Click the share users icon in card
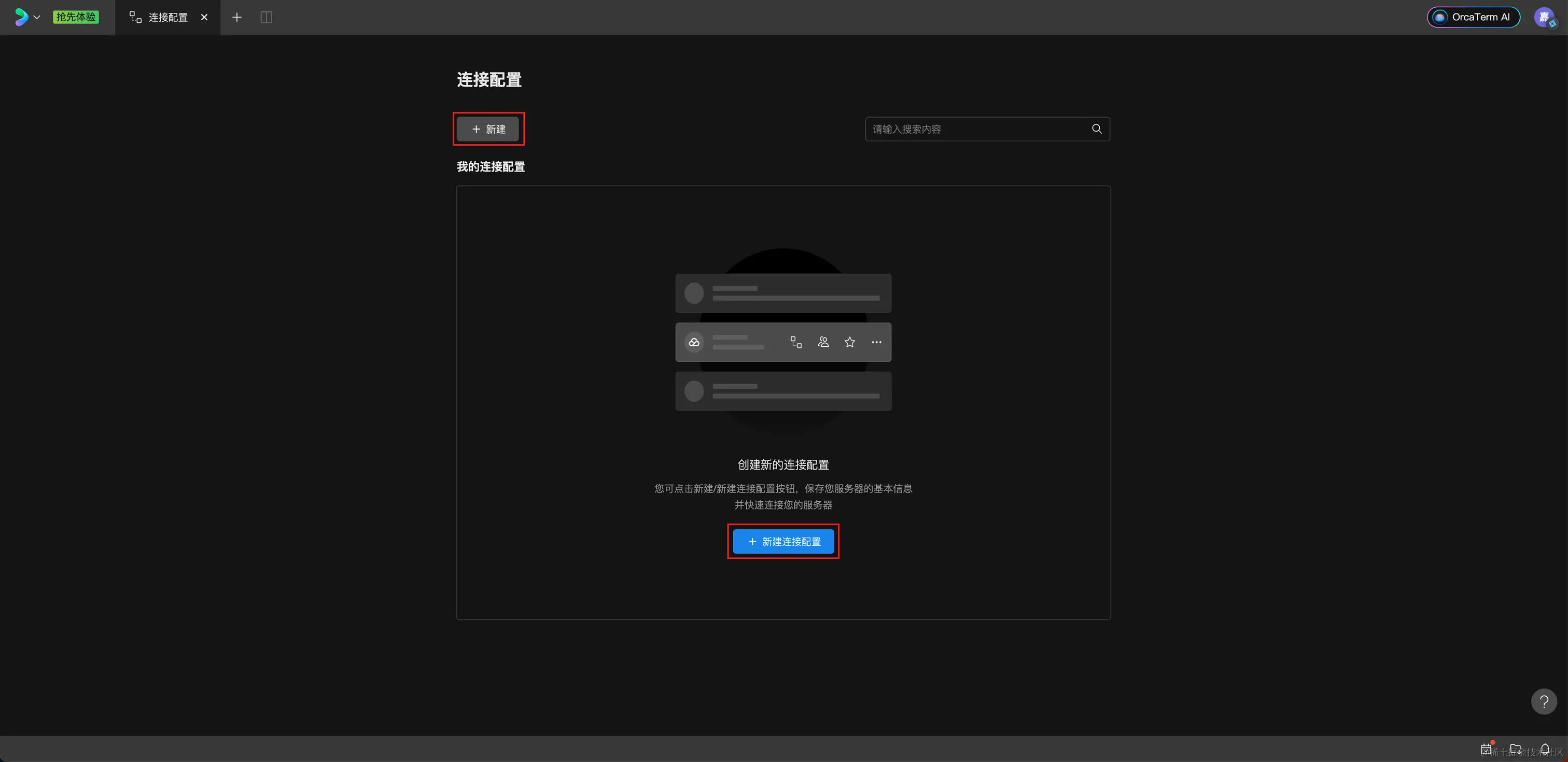Screen dimensions: 1568x762 823,342
